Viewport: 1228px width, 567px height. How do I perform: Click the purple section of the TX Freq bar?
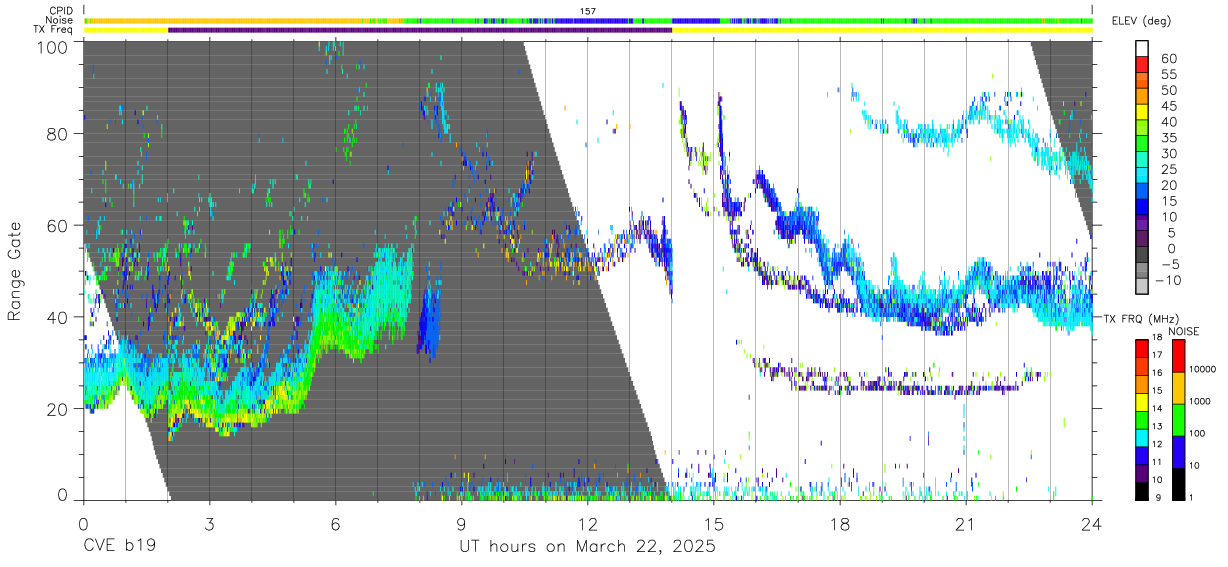[x=420, y=30]
